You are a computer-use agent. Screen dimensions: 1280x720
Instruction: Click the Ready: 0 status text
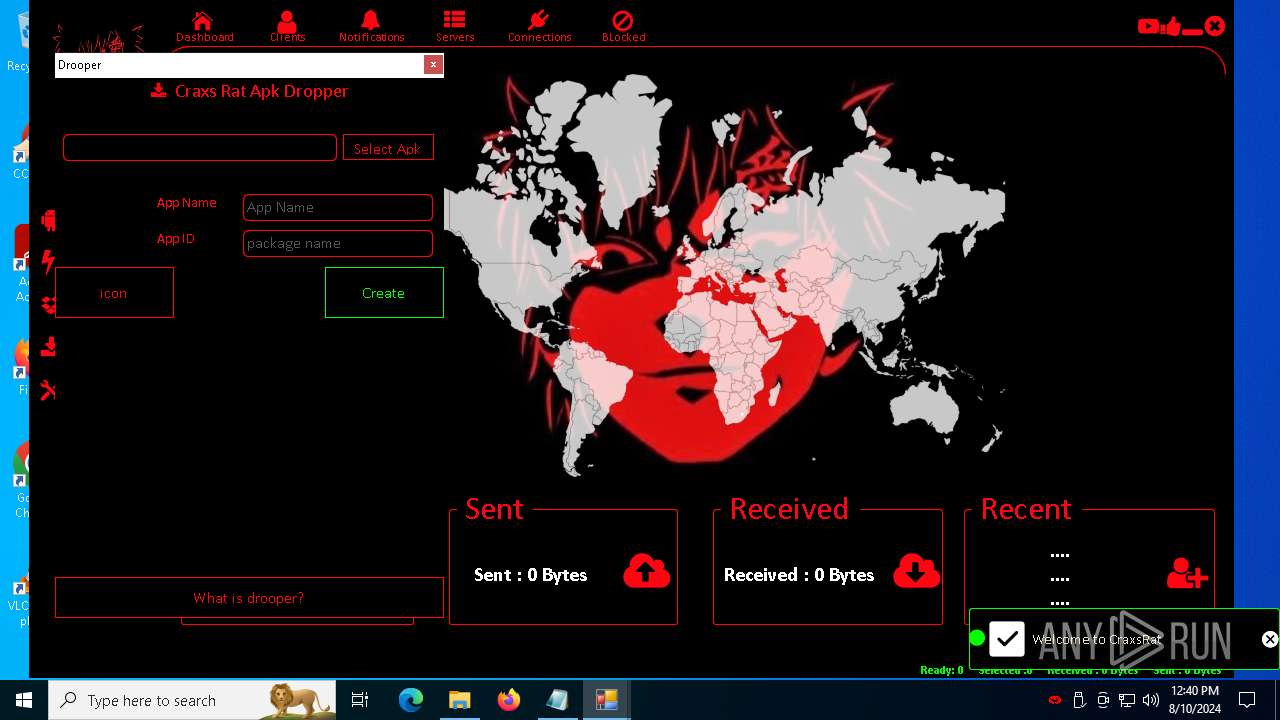point(942,670)
